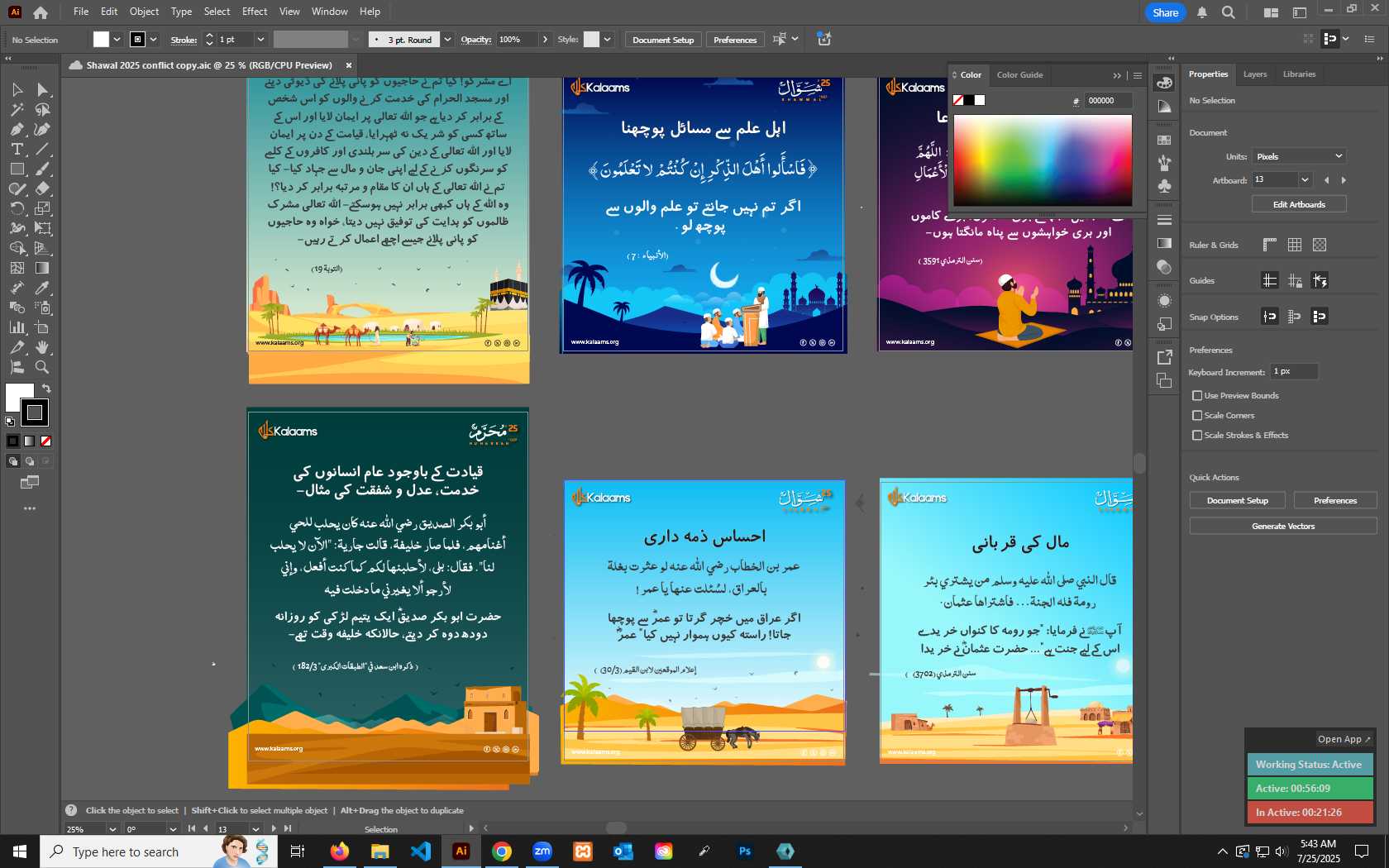Click Document Setup in control bar
Screen dimensions: 1389x868
663,40
